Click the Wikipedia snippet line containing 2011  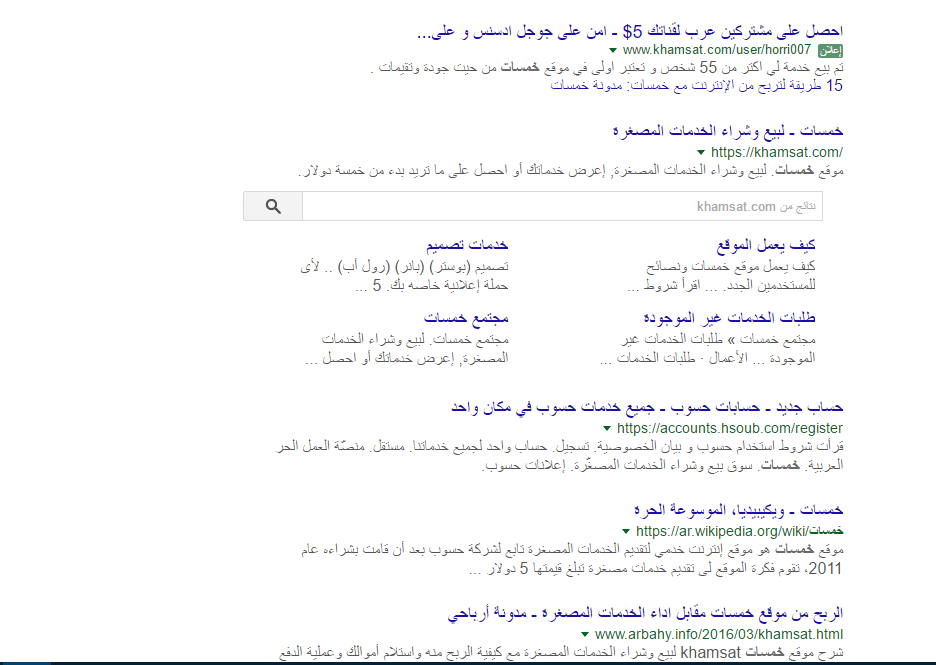pyautogui.click(x=655, y=568)
